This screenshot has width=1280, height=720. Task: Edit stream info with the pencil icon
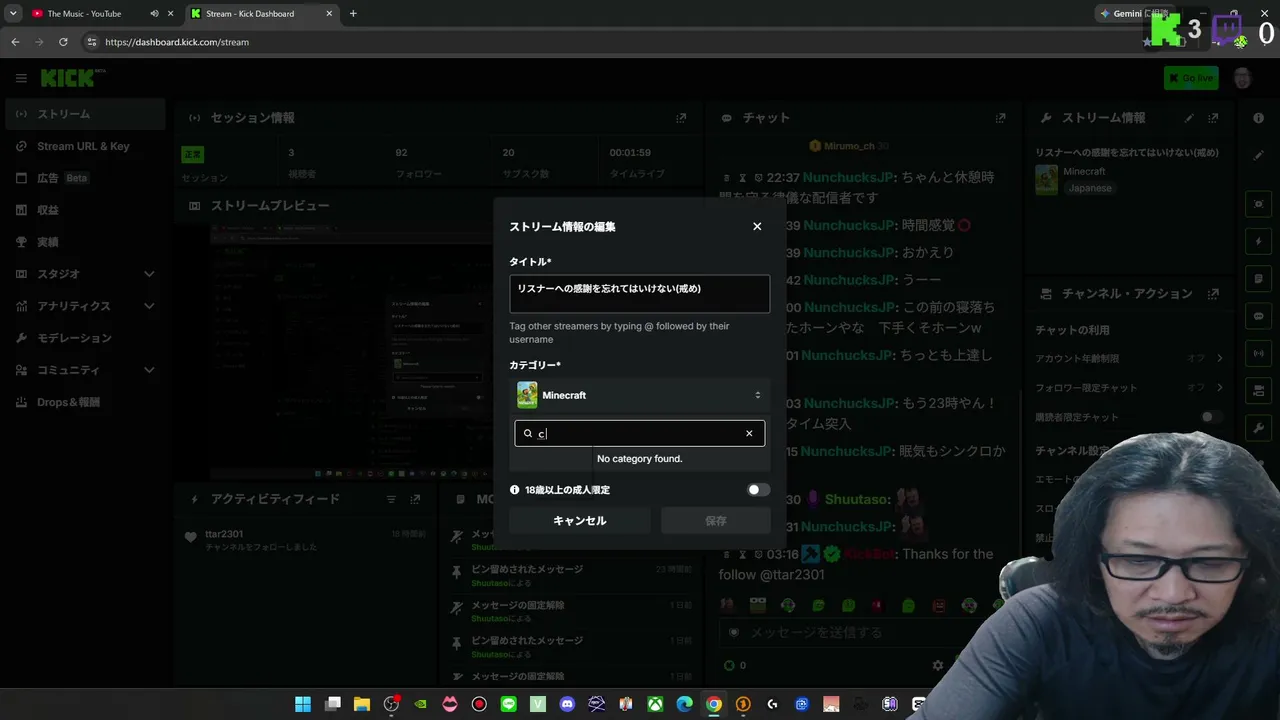point(1189,118)
